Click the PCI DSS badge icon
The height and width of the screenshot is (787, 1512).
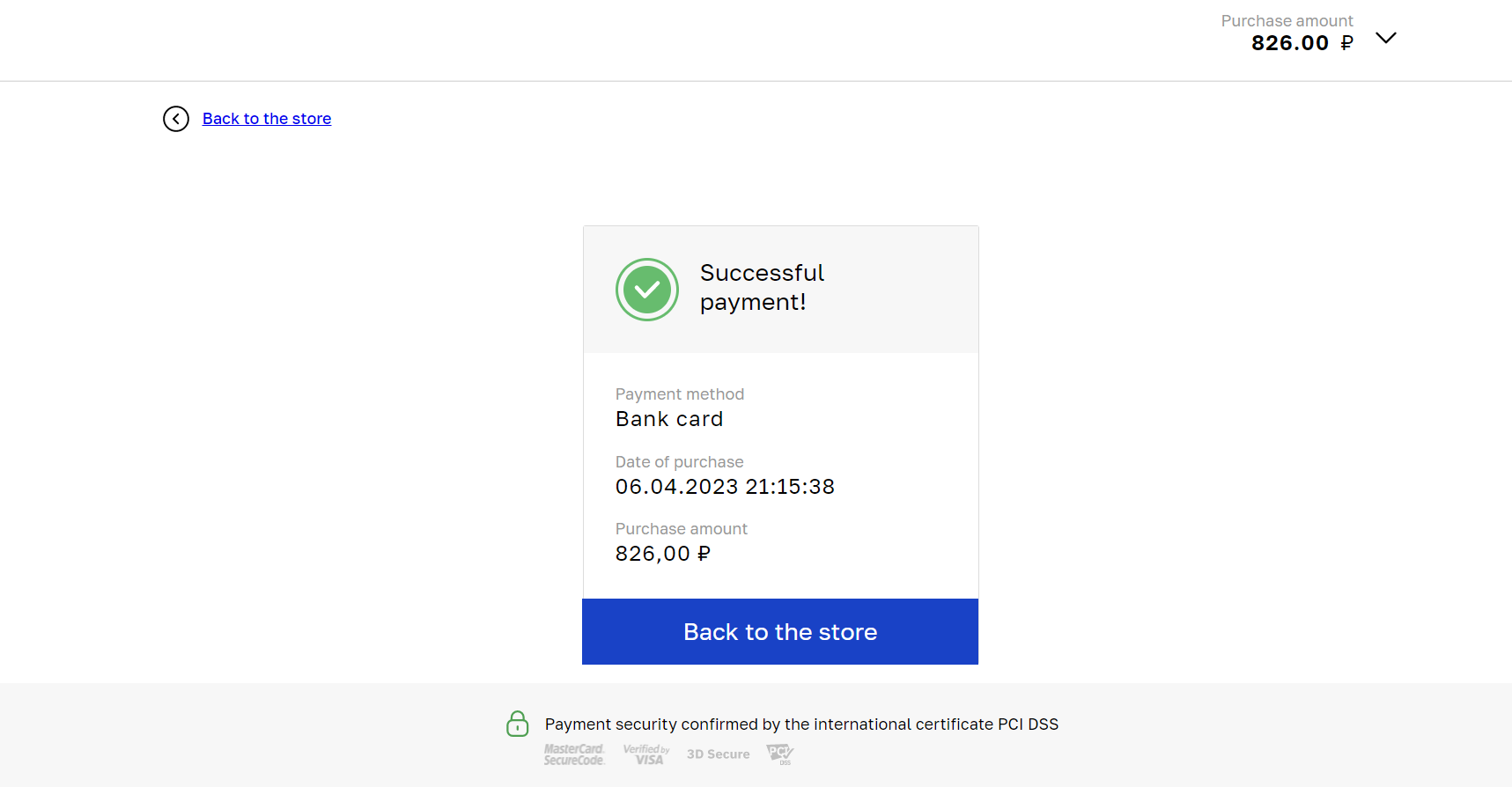point(780,754)
